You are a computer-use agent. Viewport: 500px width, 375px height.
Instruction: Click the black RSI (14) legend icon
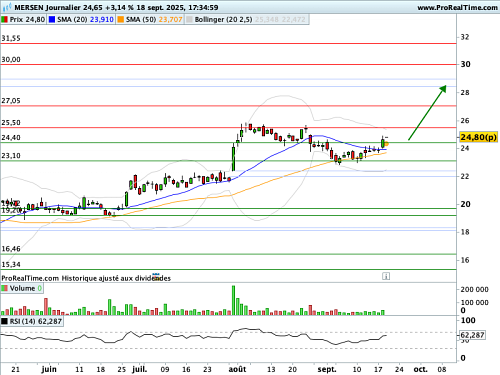(5, 321)
